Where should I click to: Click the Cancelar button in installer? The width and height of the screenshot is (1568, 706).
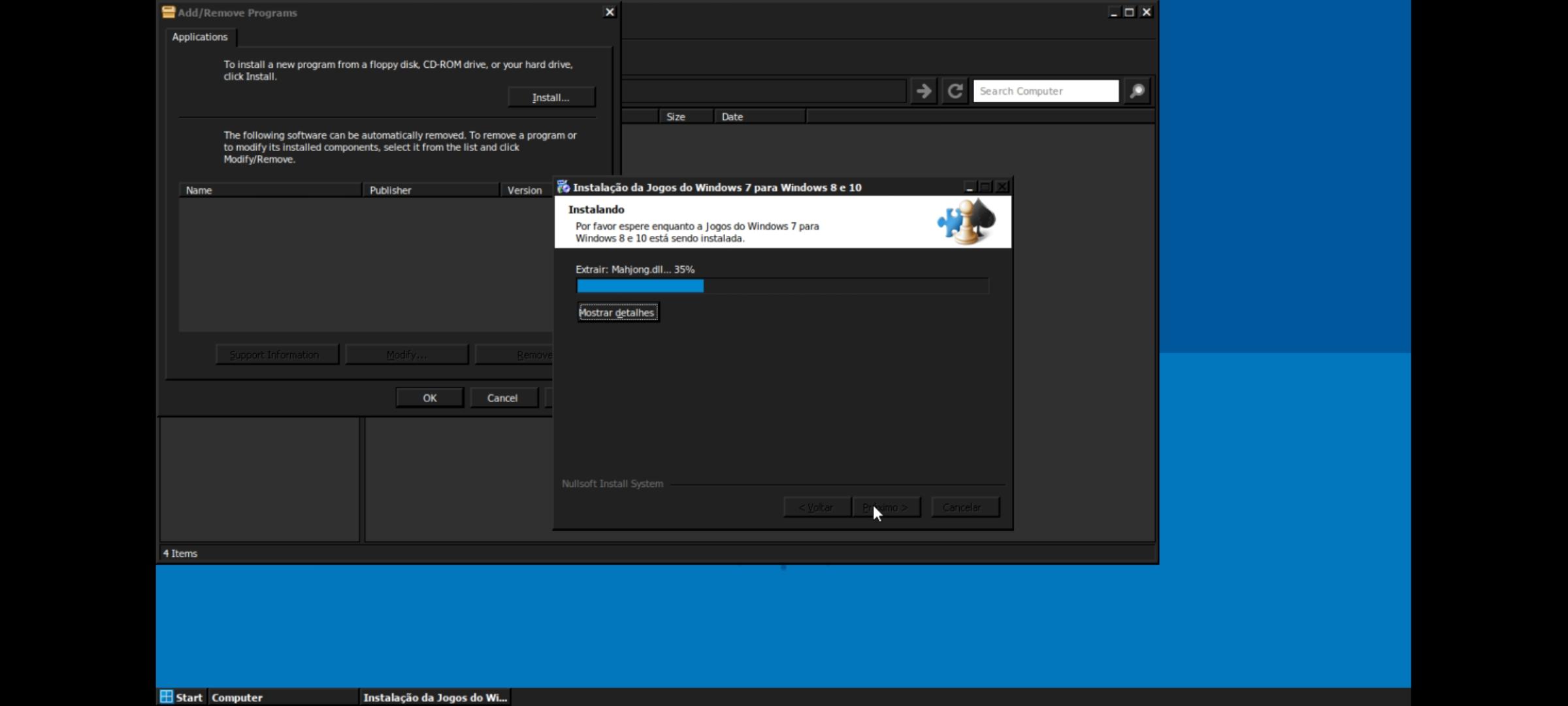pos(965,507)
